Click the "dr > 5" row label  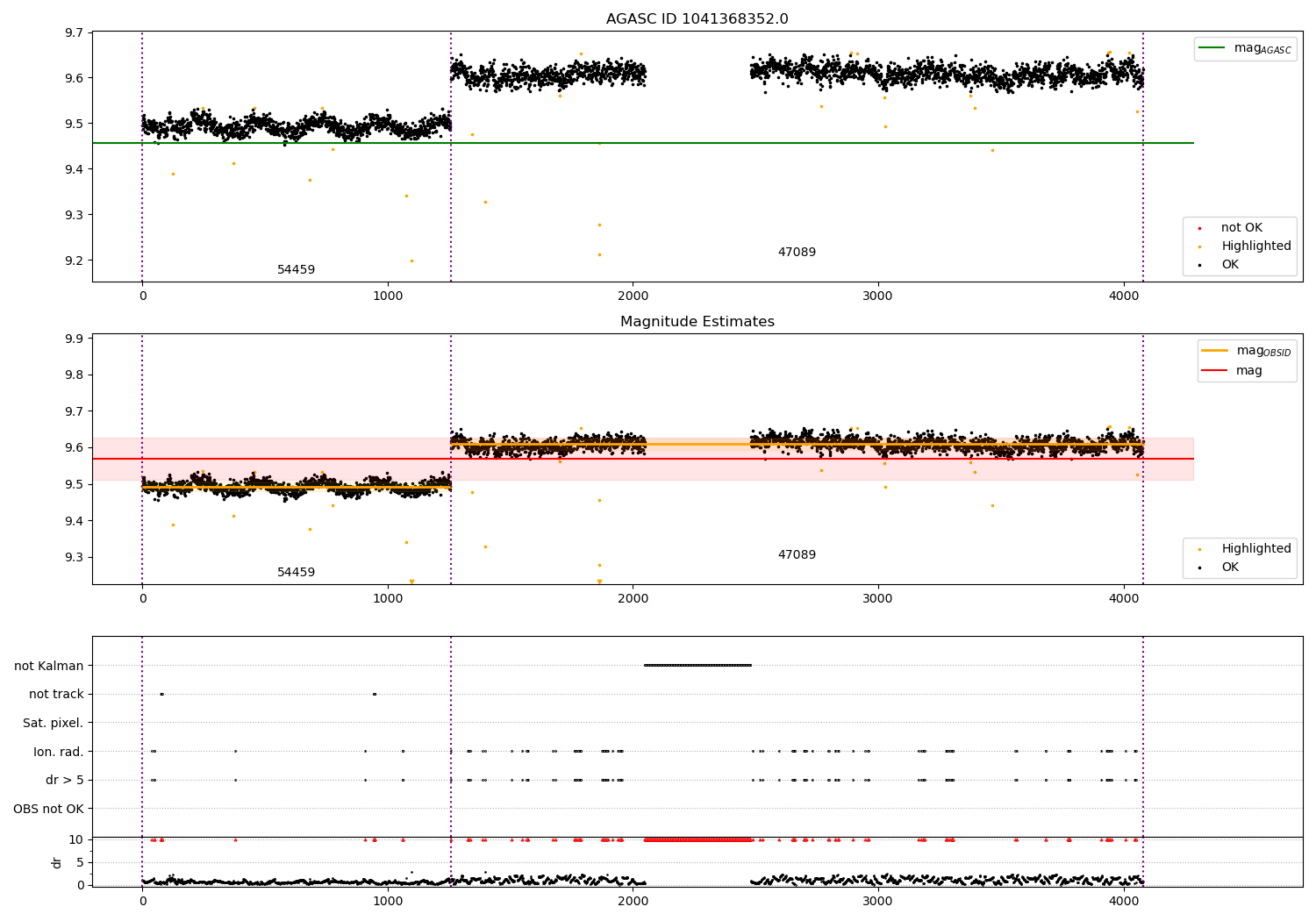65,781
